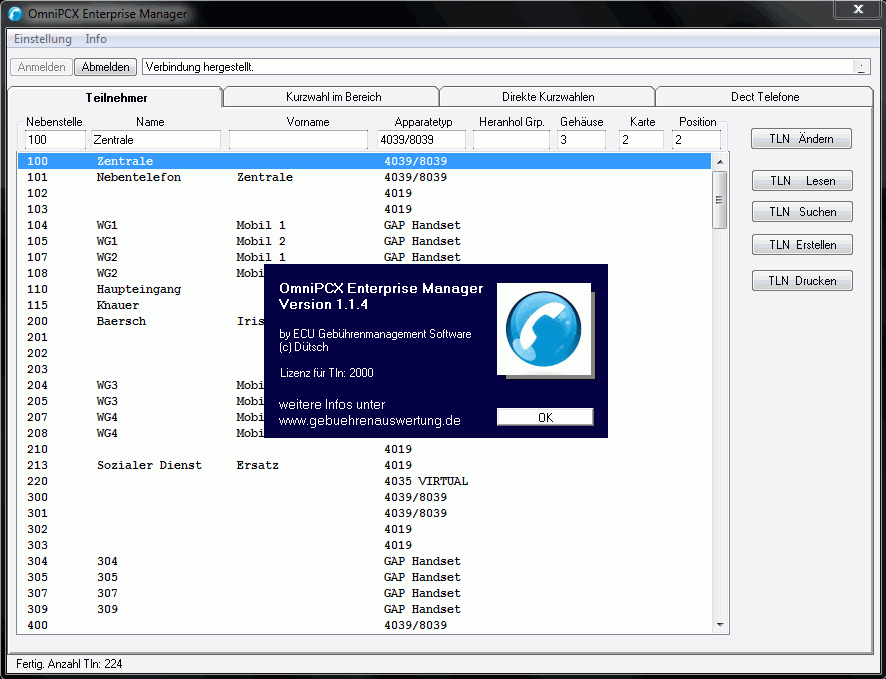The height and width of the screenshot is (679, 886).
Task: Click the Karte input field
Action: click(641, 140)
